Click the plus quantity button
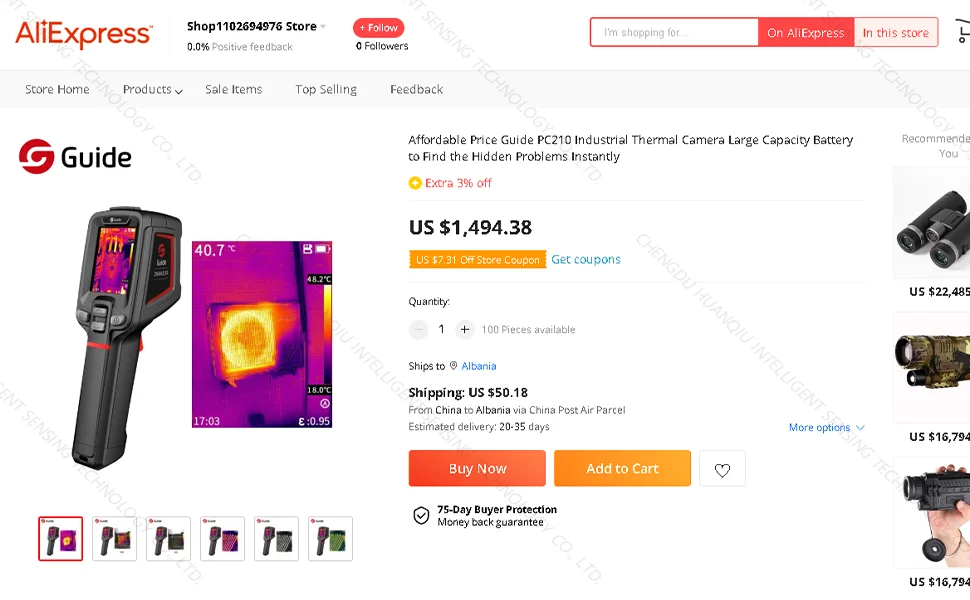Image resolution: width=970 pixels, height=600 pixels. point(465,329)
